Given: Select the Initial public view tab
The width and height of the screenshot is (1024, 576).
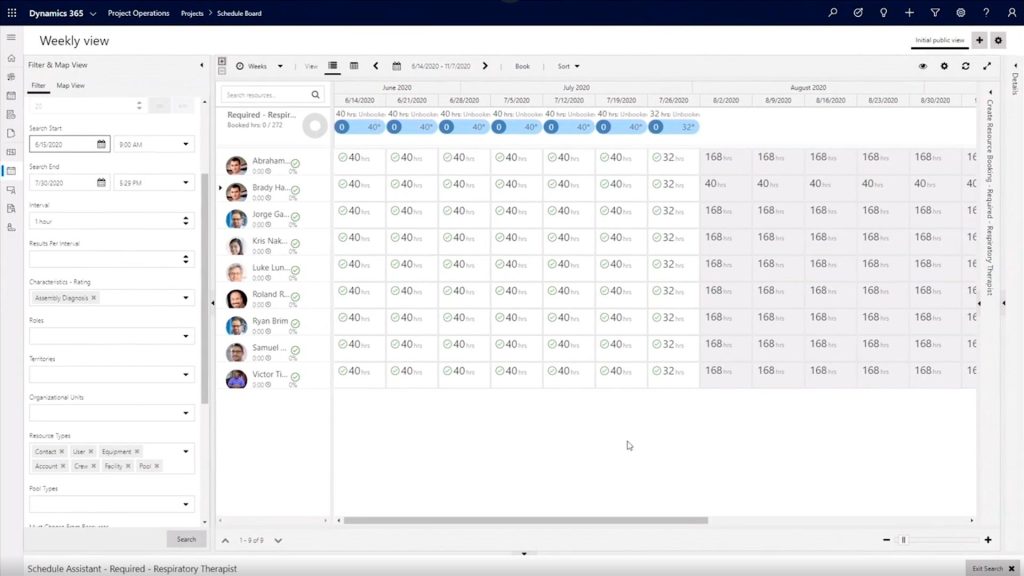Looking at the screenshot, I should coord(939,40).
